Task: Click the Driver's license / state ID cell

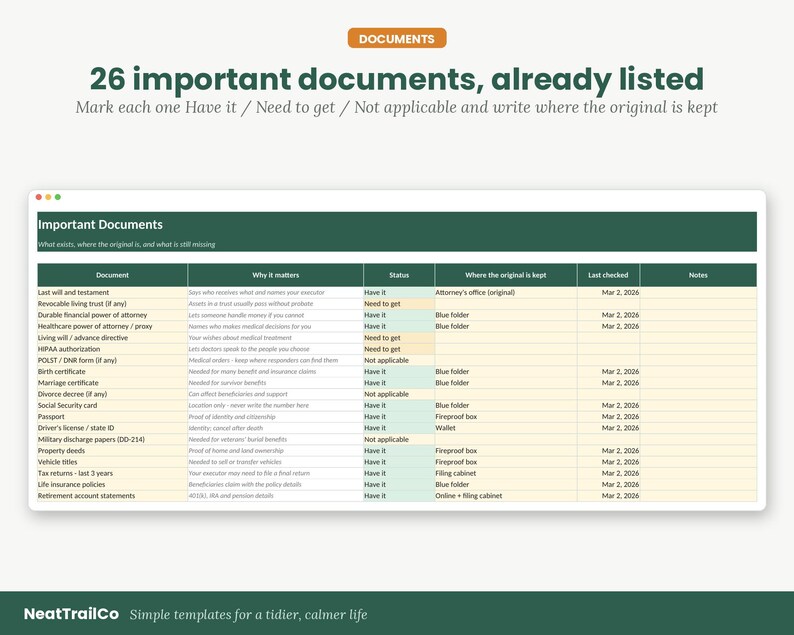Action: [x=112, y=428]
